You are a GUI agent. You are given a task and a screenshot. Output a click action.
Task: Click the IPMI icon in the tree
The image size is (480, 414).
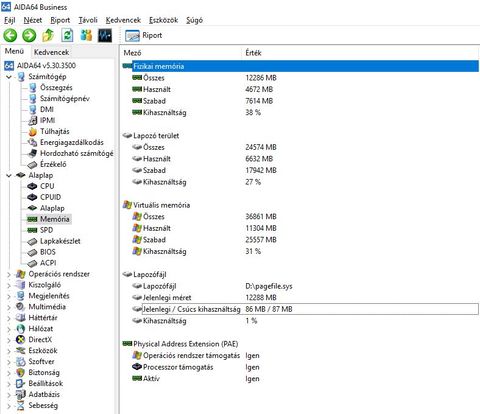pos(32,121)
